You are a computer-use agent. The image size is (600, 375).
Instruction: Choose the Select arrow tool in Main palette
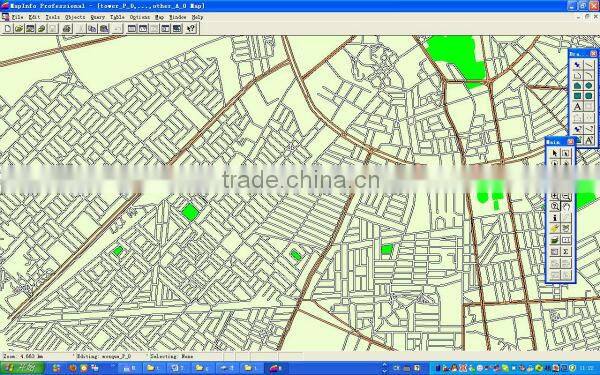(554, 154)
